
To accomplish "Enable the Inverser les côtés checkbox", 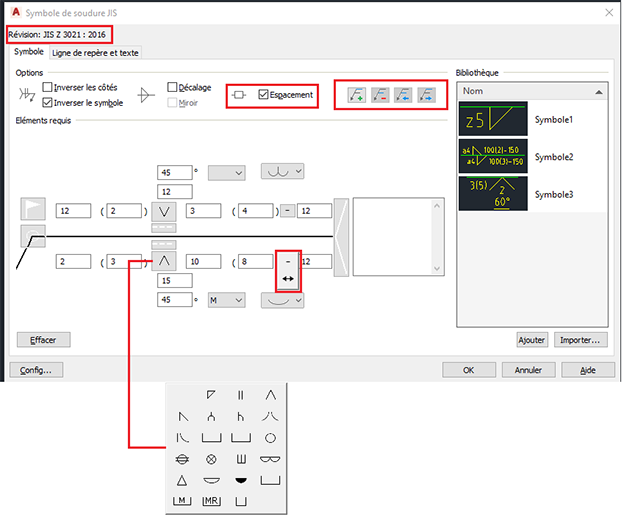I will pos(47,87).
